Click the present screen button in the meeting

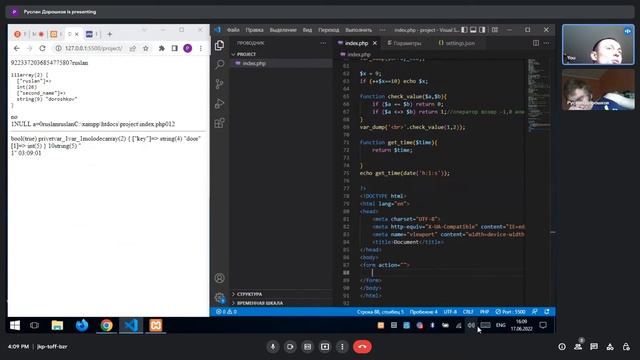[325, 347]
